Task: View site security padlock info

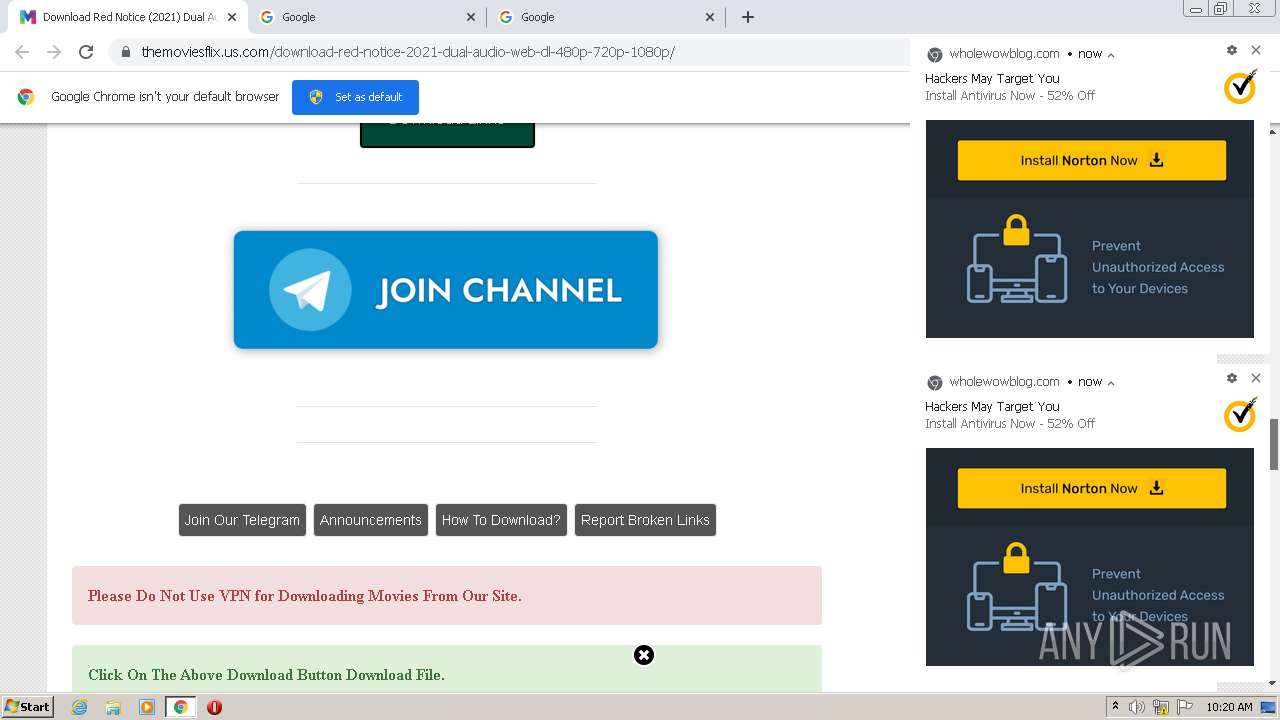Action: tap(125, 52)
